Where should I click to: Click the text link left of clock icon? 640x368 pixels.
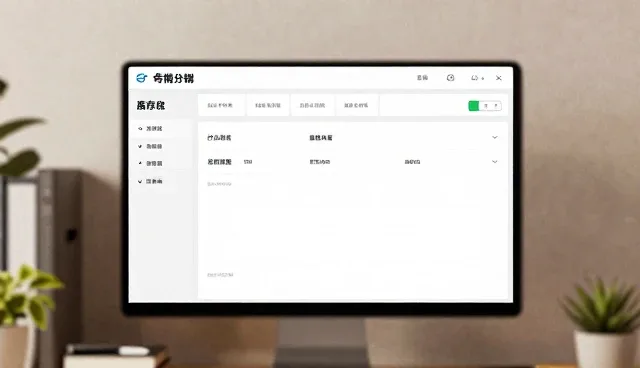click(x=422, y=78)
